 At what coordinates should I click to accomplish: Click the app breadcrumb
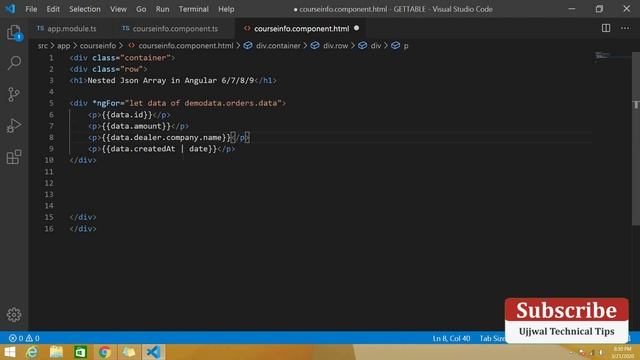(x=63, y=46)
